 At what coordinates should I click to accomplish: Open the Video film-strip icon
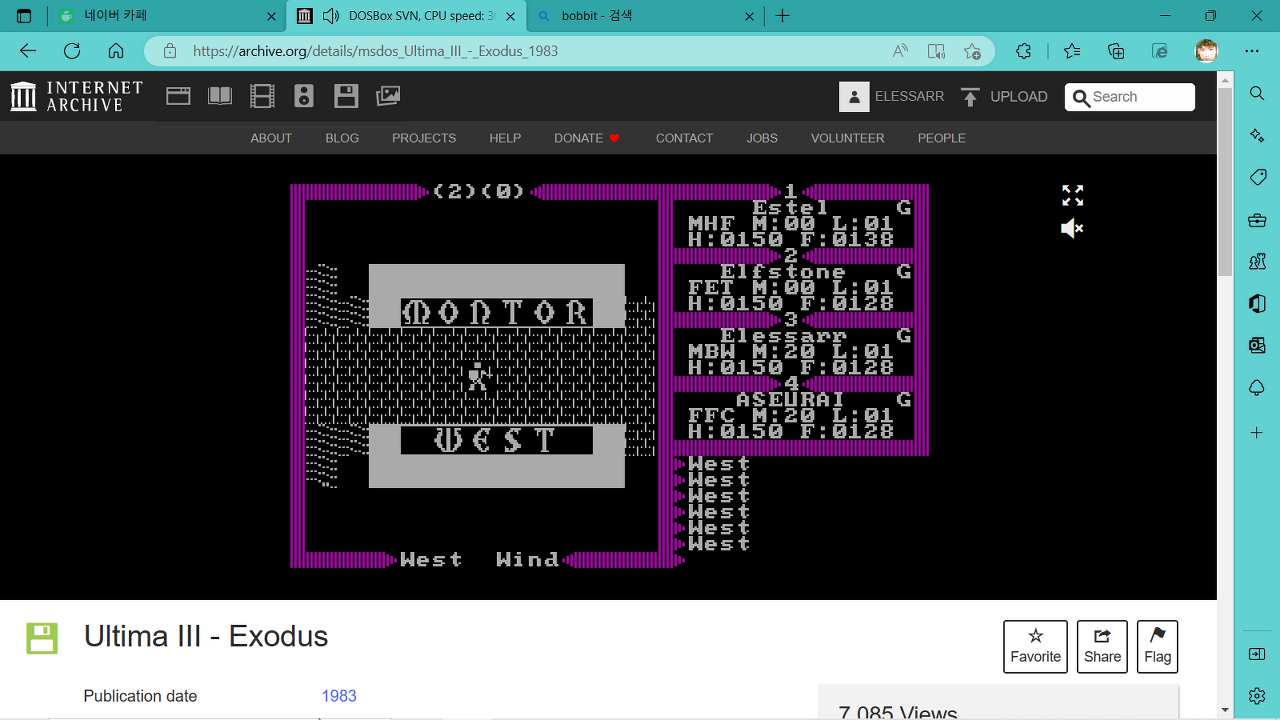coord(262,96)
